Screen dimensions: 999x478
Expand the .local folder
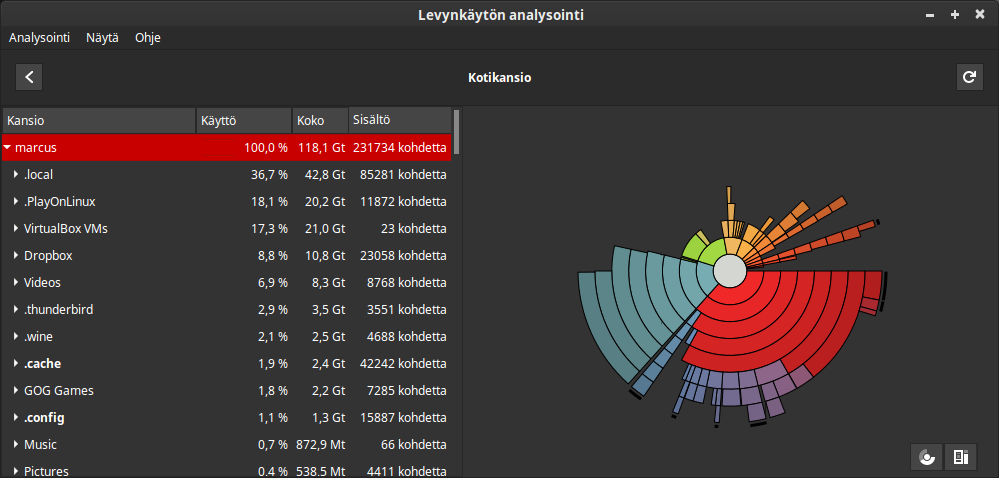16,175
